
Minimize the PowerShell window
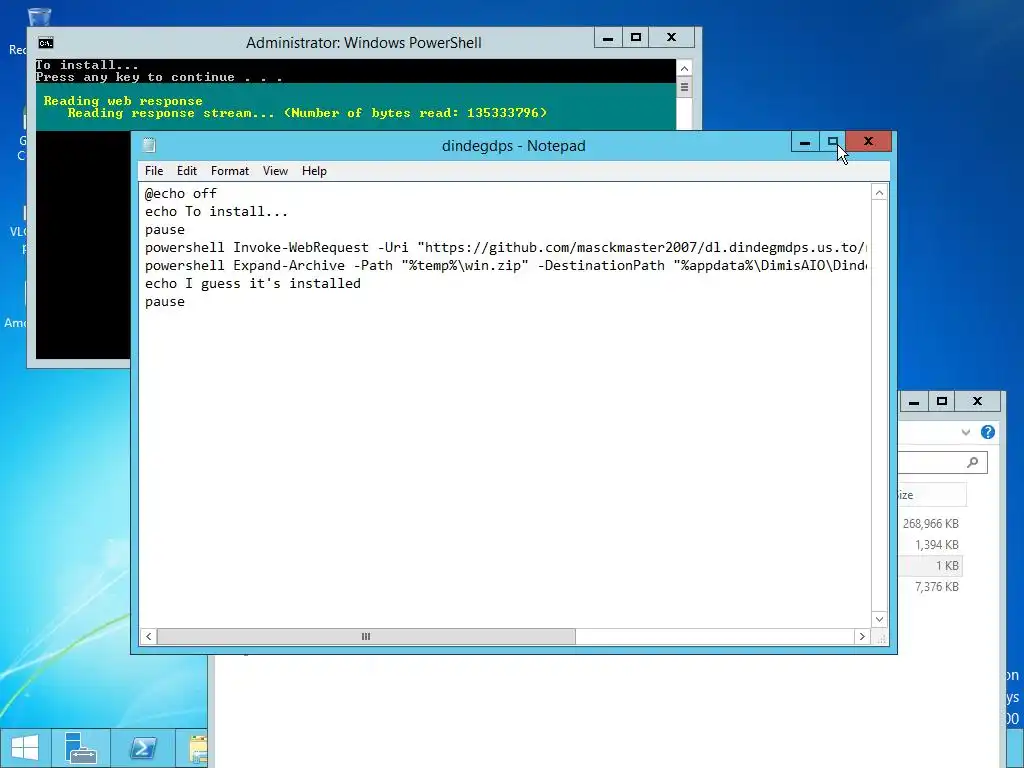pyautogui.click(x=608, y=38)
